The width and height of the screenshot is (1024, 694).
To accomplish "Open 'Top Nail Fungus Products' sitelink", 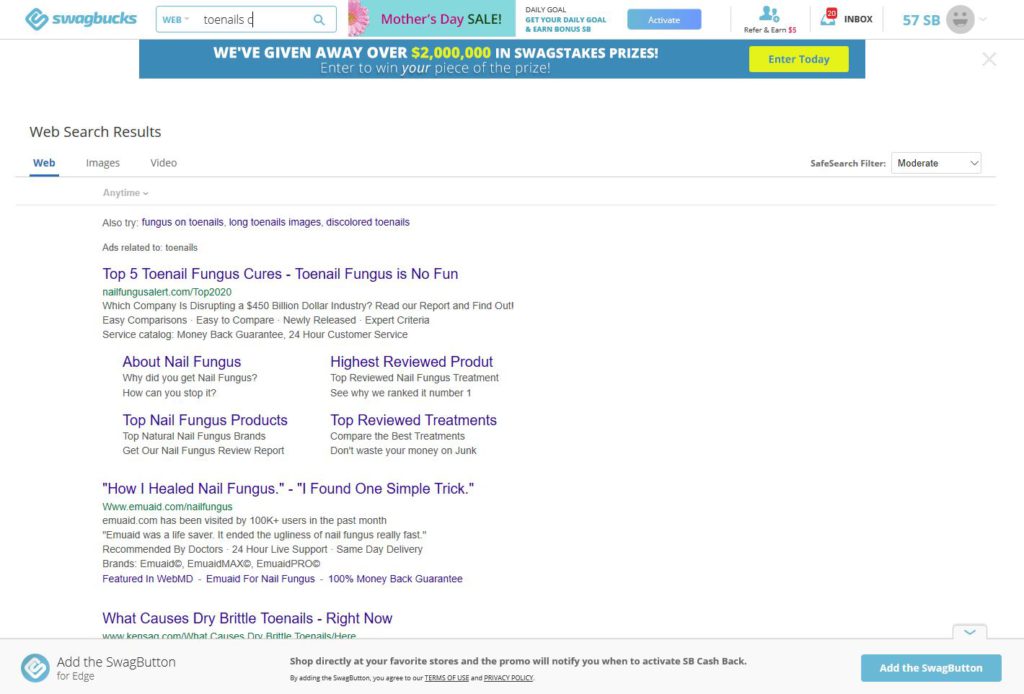I will 205,420.
